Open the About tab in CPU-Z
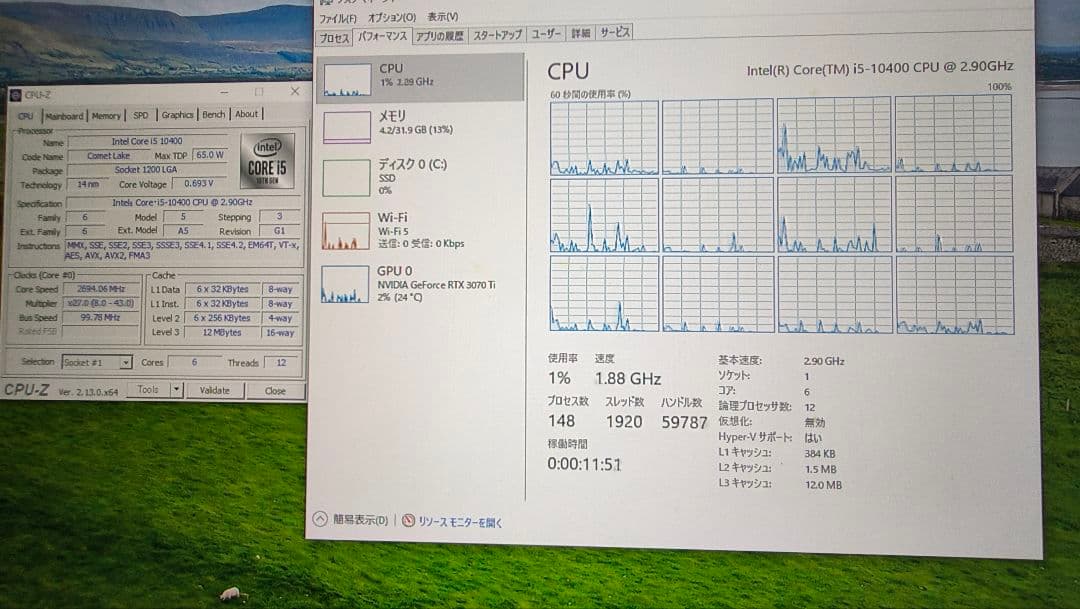The height and width of the screenshot is (609, 1080). pos(247,114)
